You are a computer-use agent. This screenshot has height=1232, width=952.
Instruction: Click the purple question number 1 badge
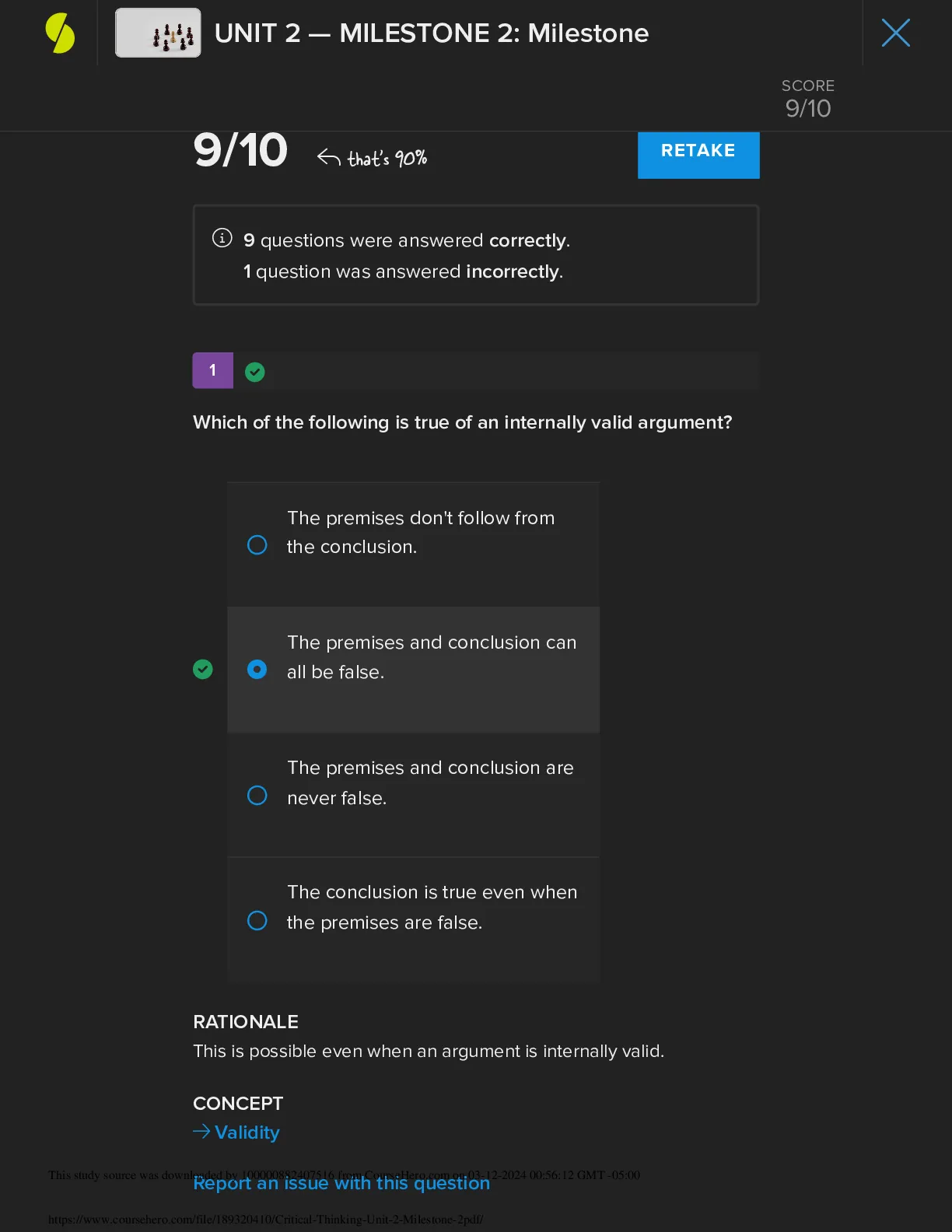[x=212, y=370]
